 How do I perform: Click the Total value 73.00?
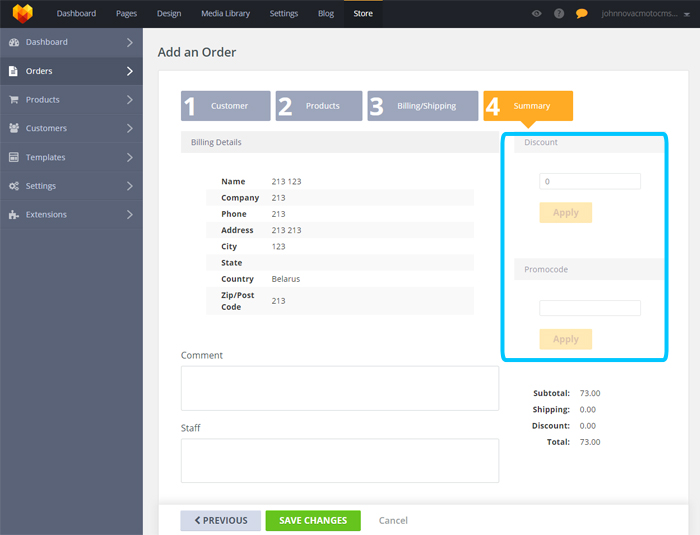(590, 442)
